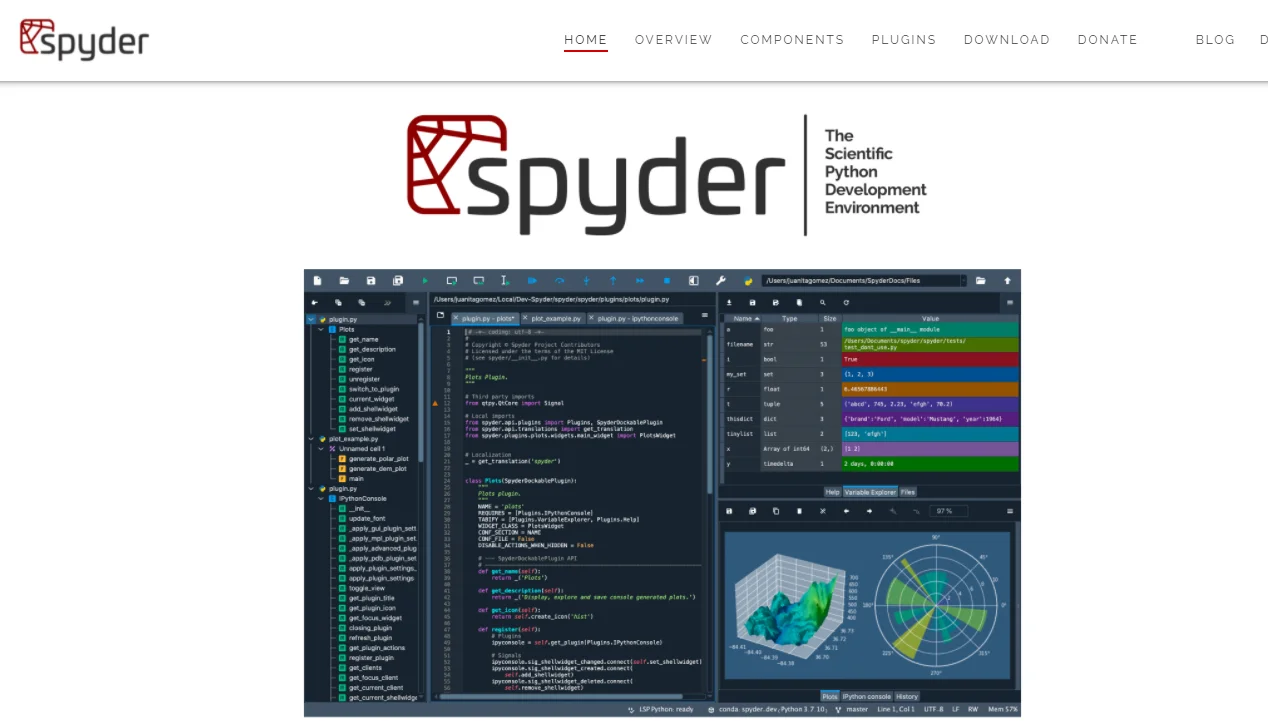Open the Files pane tab

click(907, 492)
